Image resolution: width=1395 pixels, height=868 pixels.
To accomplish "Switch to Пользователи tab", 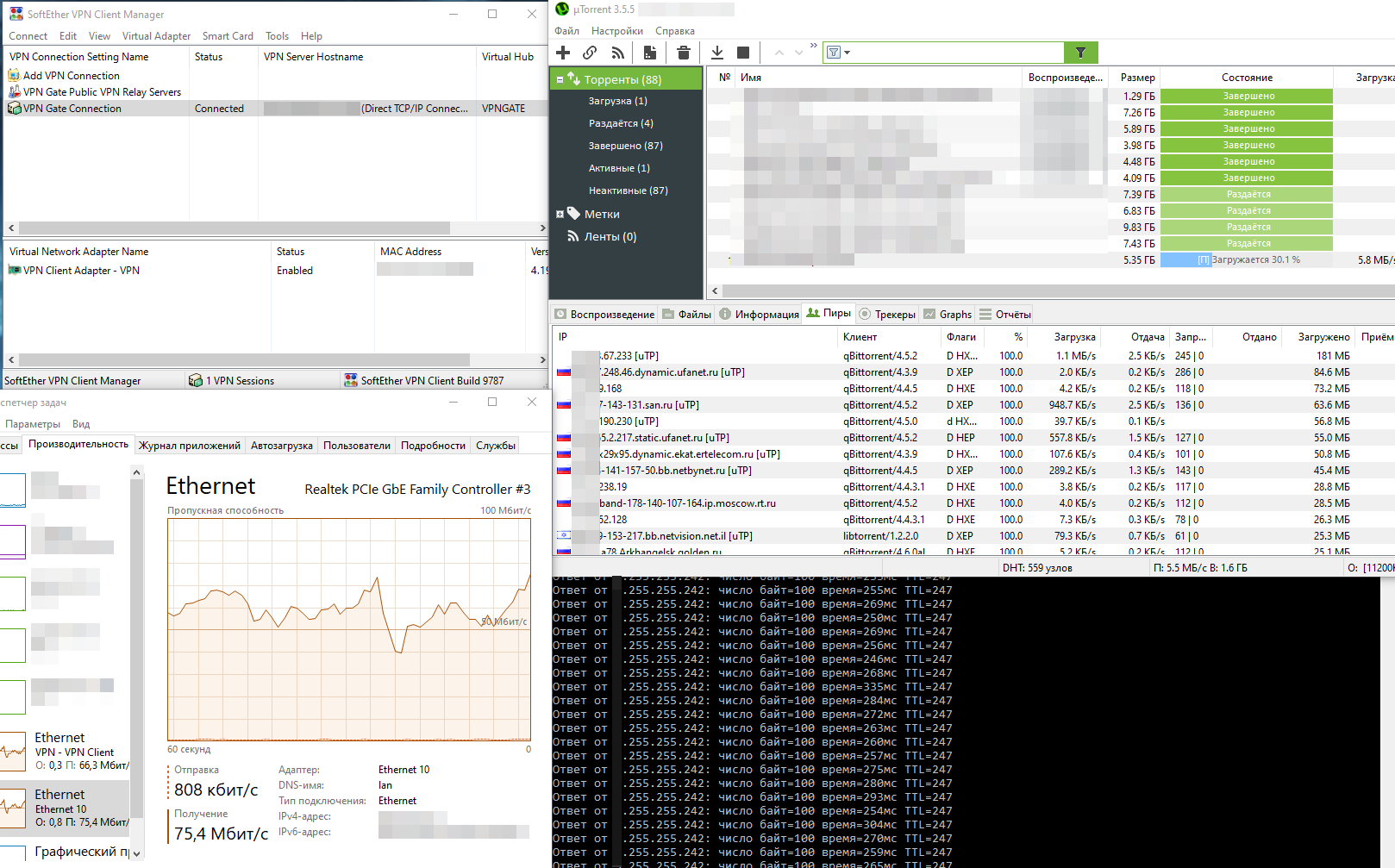I will coord(357,446).
